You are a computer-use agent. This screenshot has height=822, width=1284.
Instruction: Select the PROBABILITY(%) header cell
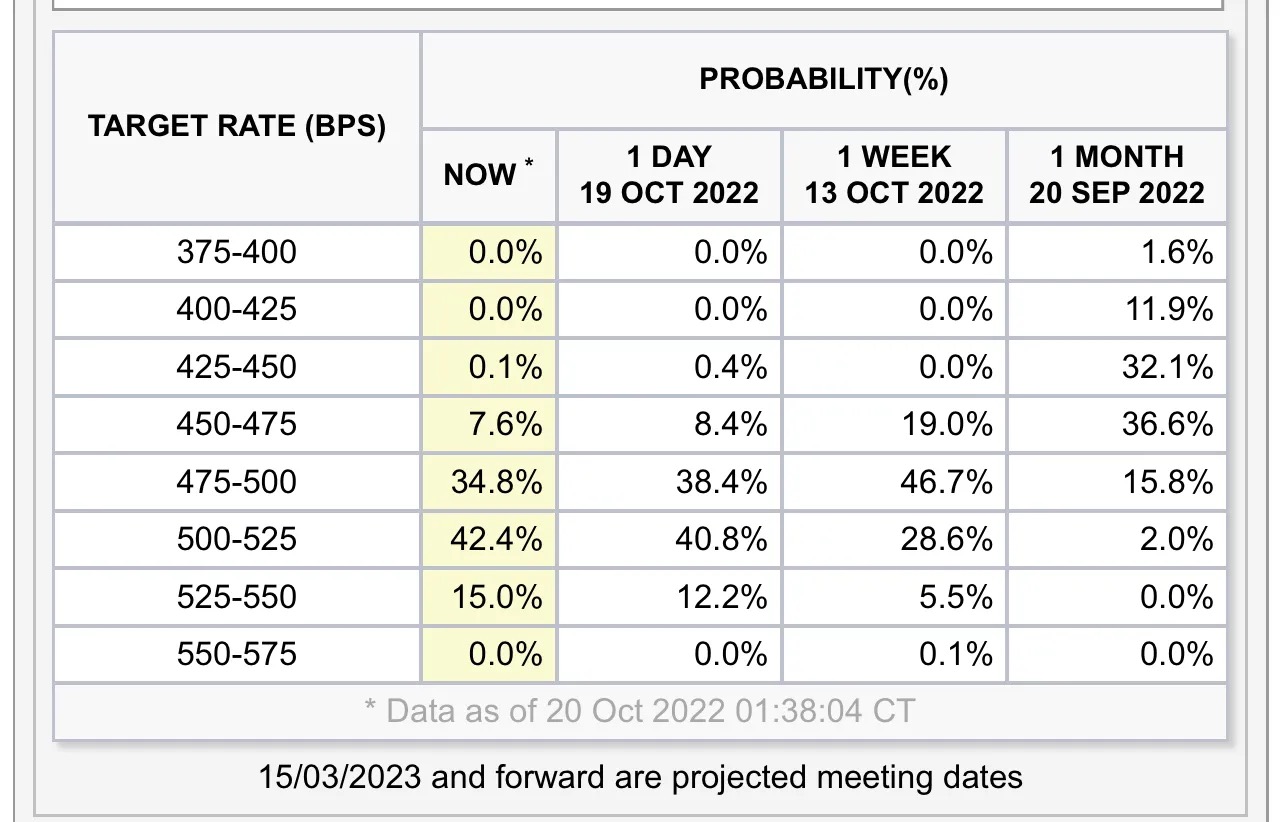824,80
